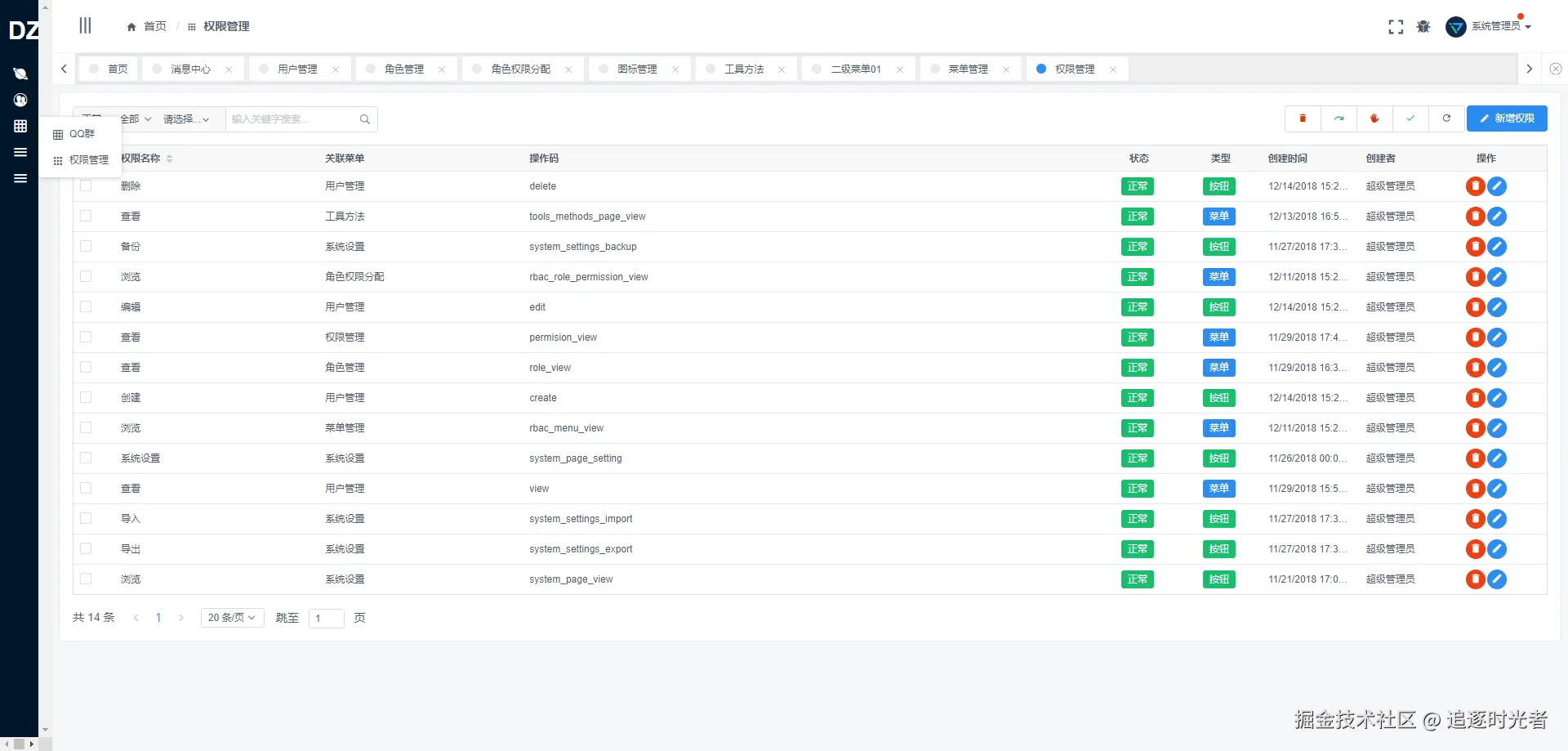The height and width of the screenshot is (751, 1568).
Task: Select the checkbox for the 'create' code row
Action: pos(86,397)
